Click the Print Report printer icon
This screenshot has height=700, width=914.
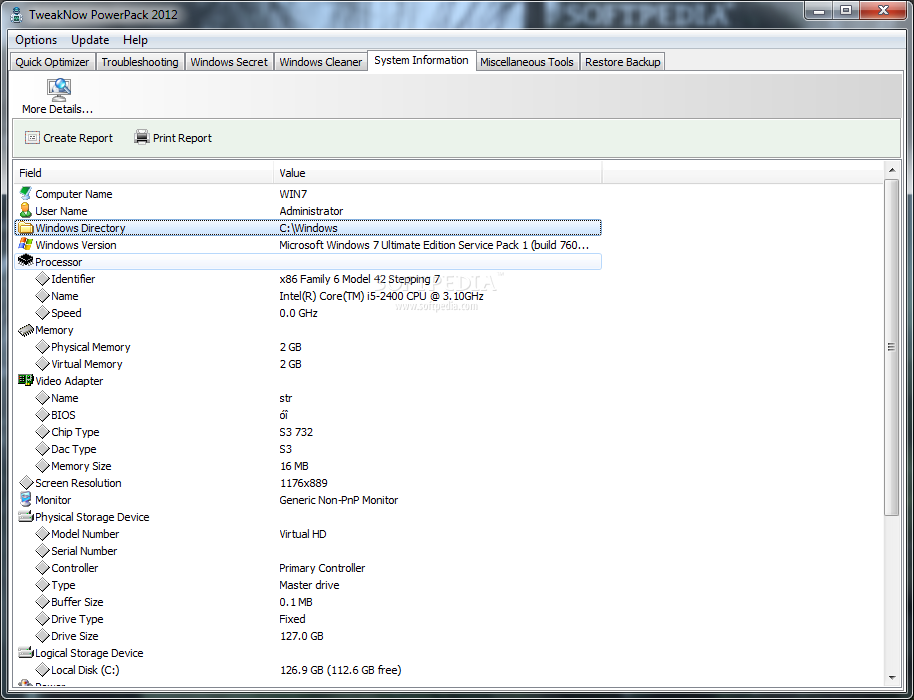(142, 137)
